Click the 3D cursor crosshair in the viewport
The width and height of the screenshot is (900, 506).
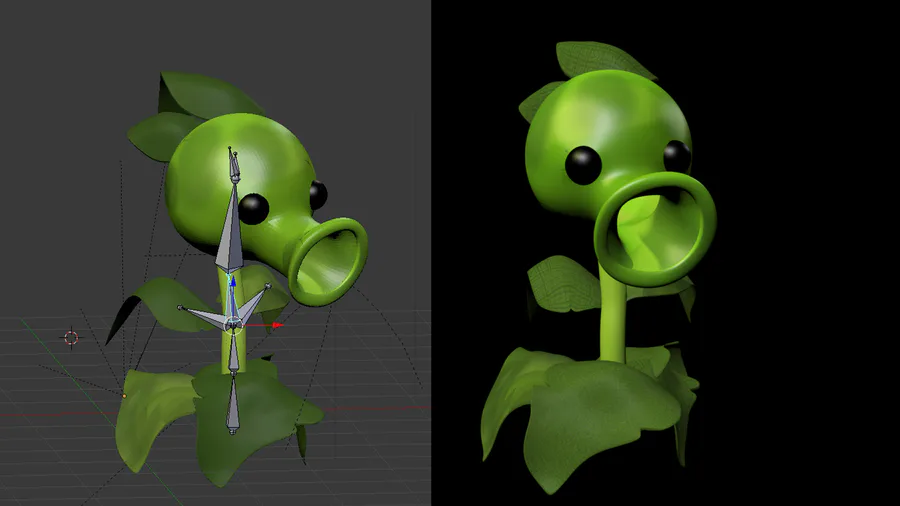(x=71, y=338)
